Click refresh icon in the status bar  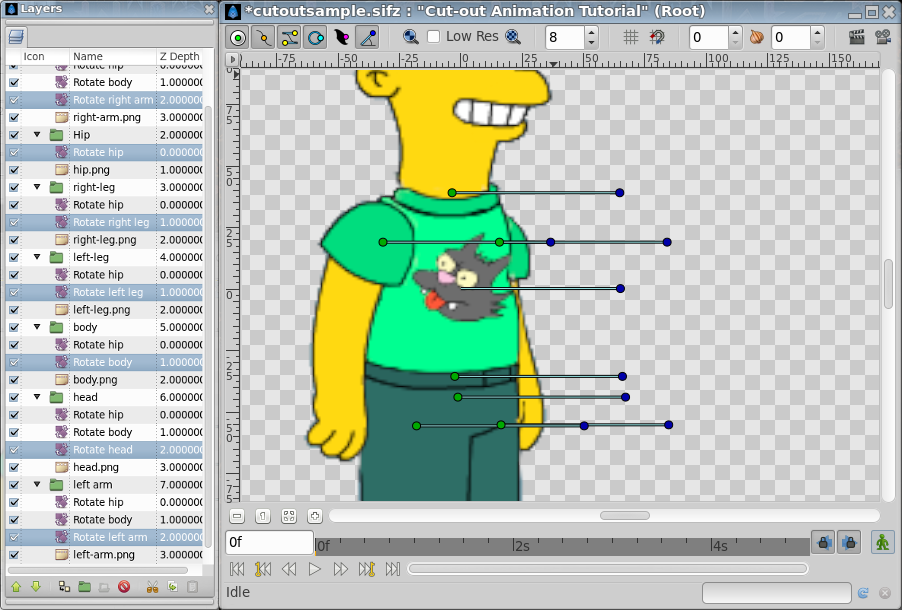pos(863,593)
